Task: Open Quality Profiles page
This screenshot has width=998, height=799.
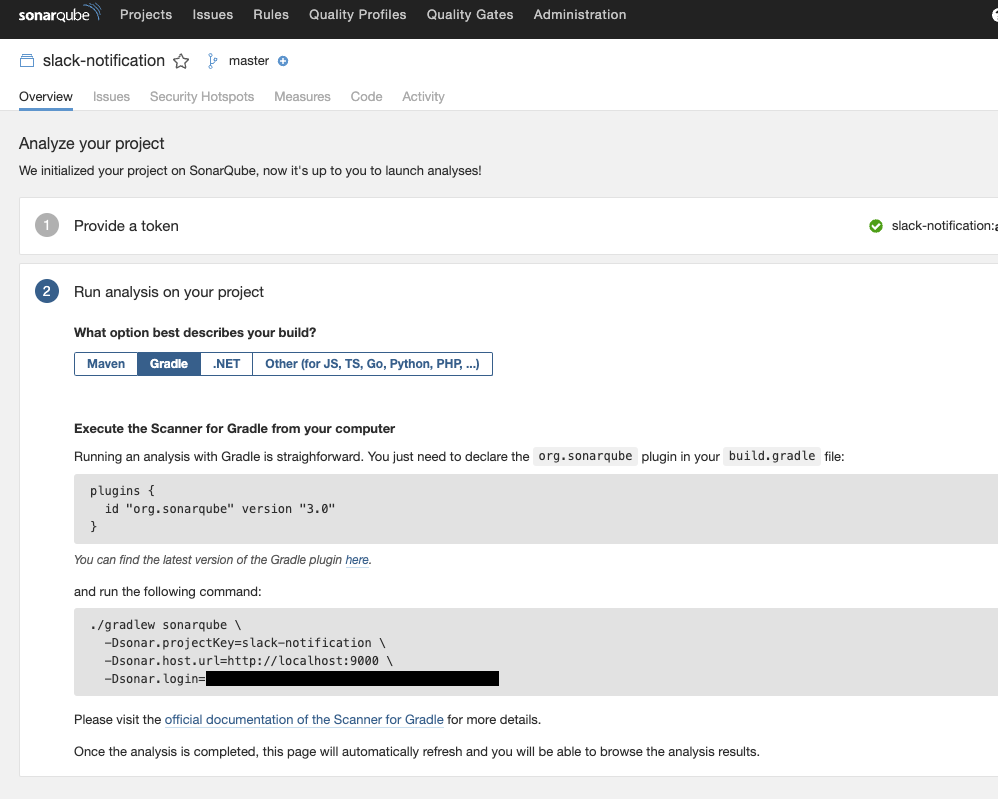Action: [357, 15]
